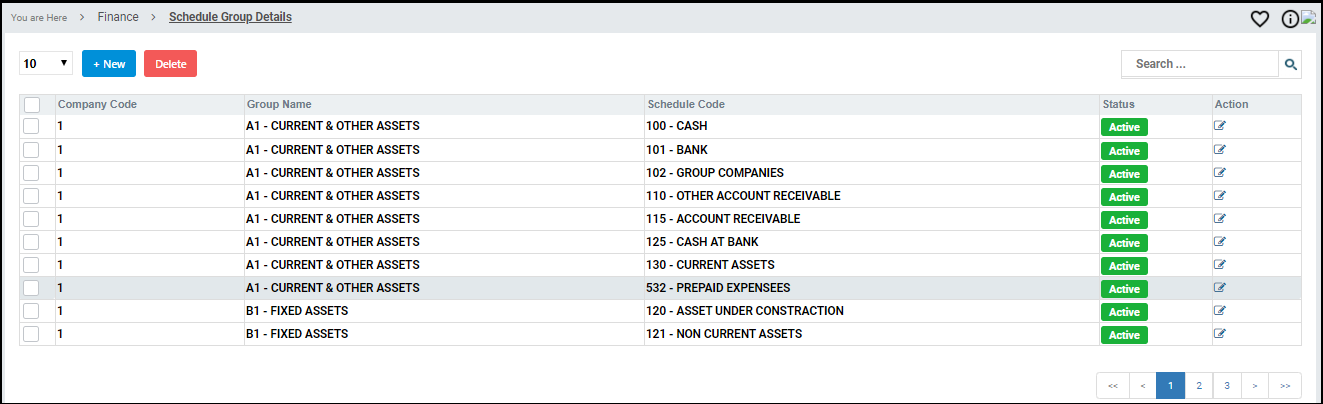Screen dimensions: 1323x404
Task: Open the Finance breadcrumb link
Action: click(118, 17)
